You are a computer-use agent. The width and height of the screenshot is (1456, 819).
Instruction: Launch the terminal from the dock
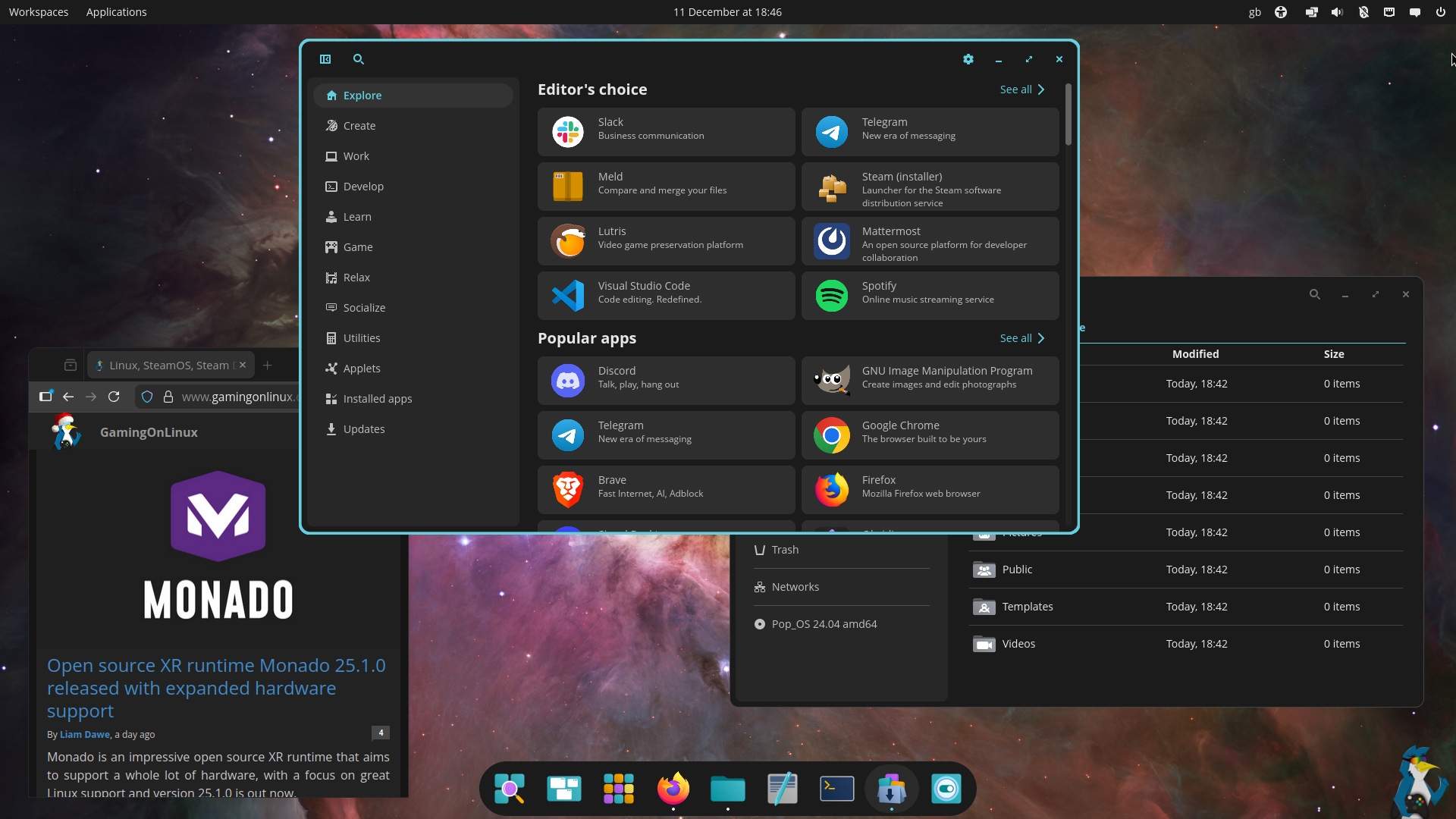[x=837, y=789]
